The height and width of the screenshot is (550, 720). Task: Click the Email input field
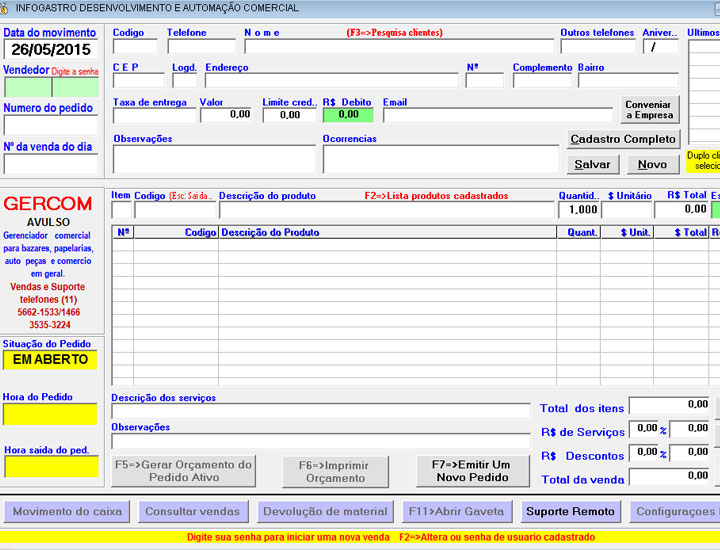[x=498, y=115]
